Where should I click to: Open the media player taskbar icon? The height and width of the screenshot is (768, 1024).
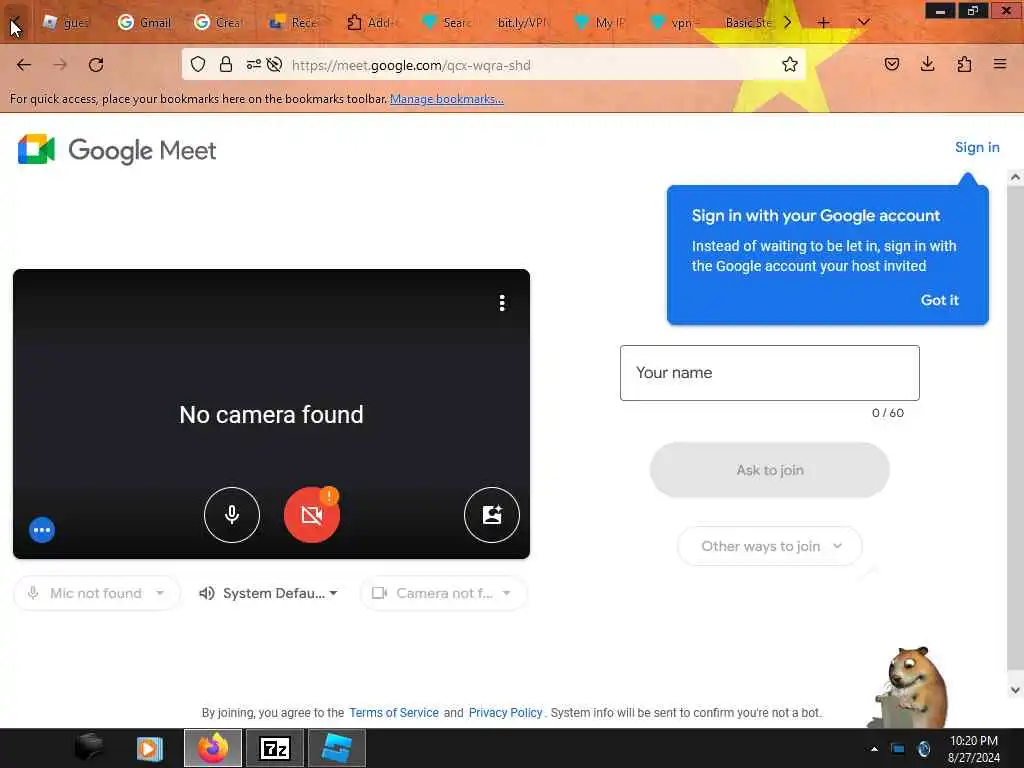pos(150,748)
